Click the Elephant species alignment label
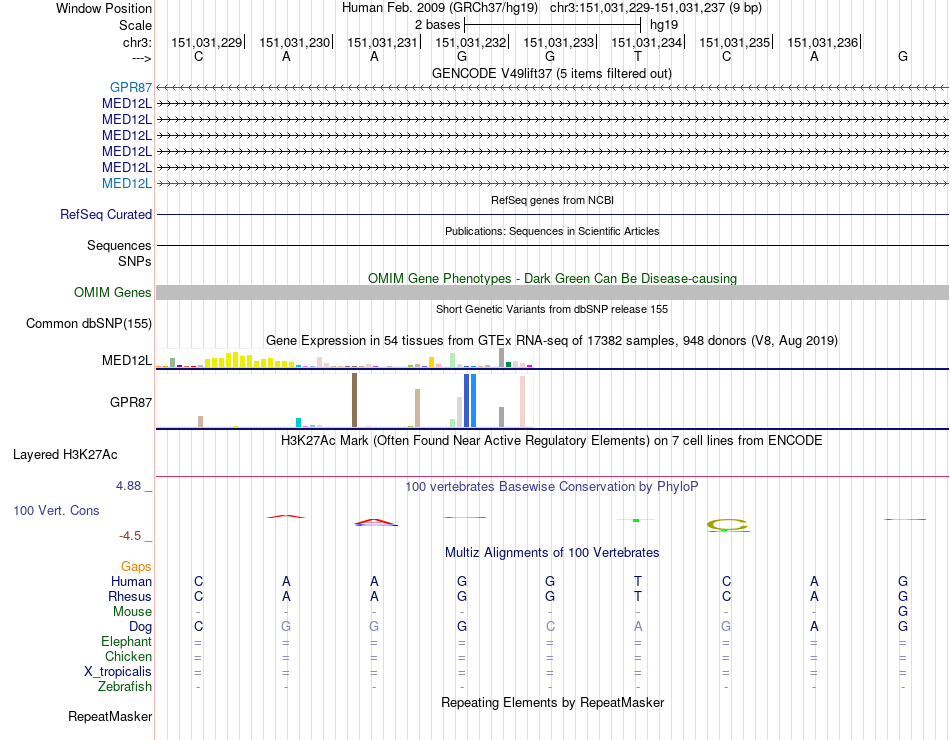 pos(127,642)
